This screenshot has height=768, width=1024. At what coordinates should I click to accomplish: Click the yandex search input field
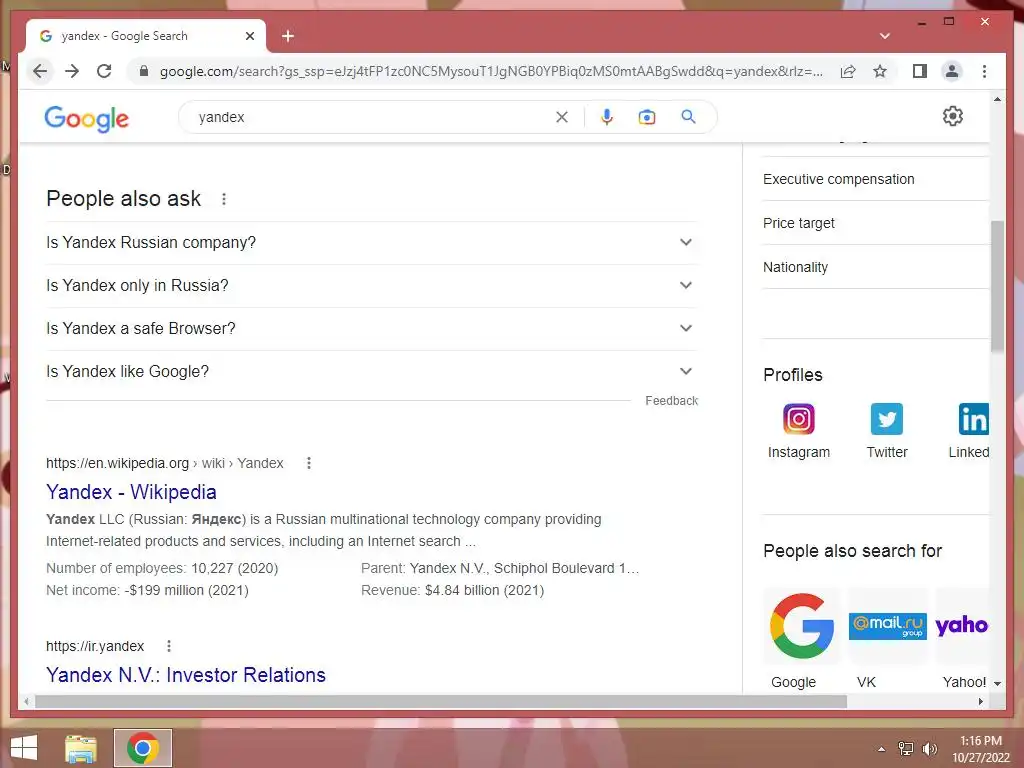[x=372, y=117]
